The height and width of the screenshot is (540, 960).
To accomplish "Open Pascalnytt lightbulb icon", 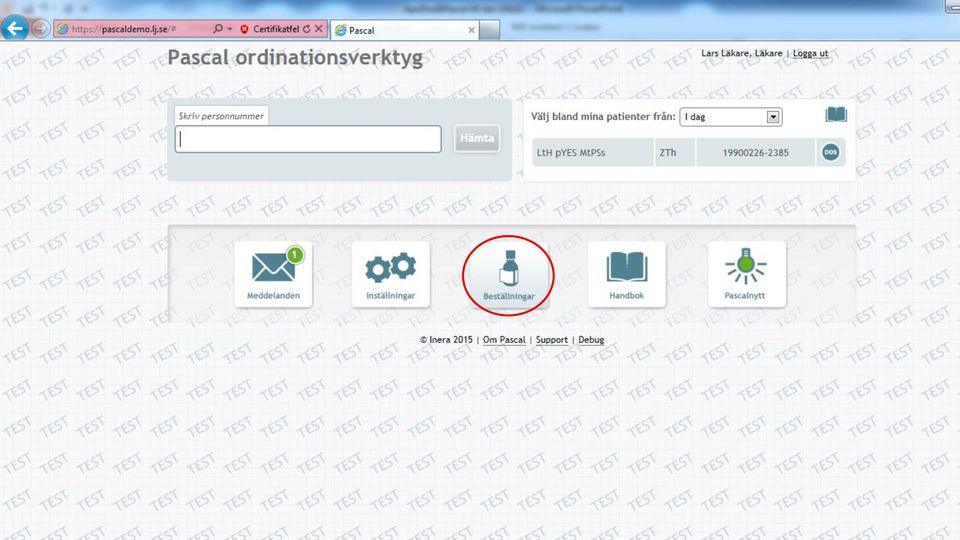I will coord(746,274).
